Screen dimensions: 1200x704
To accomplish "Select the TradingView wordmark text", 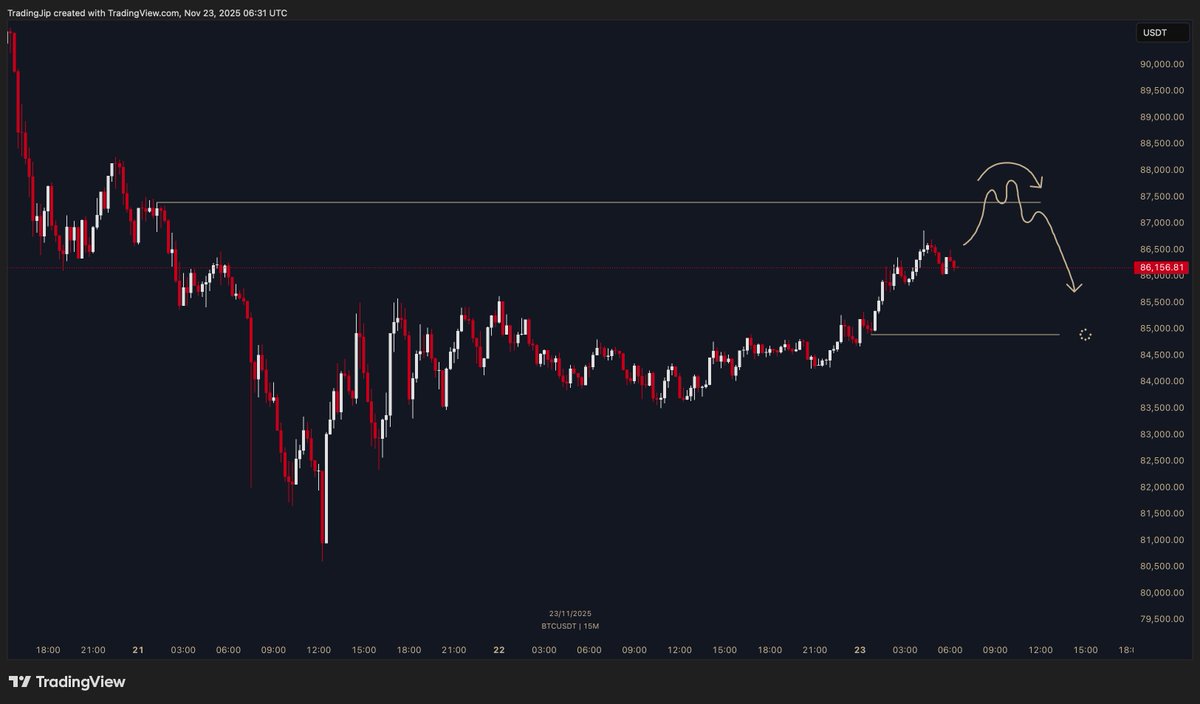I will click(x=81, y=682).
